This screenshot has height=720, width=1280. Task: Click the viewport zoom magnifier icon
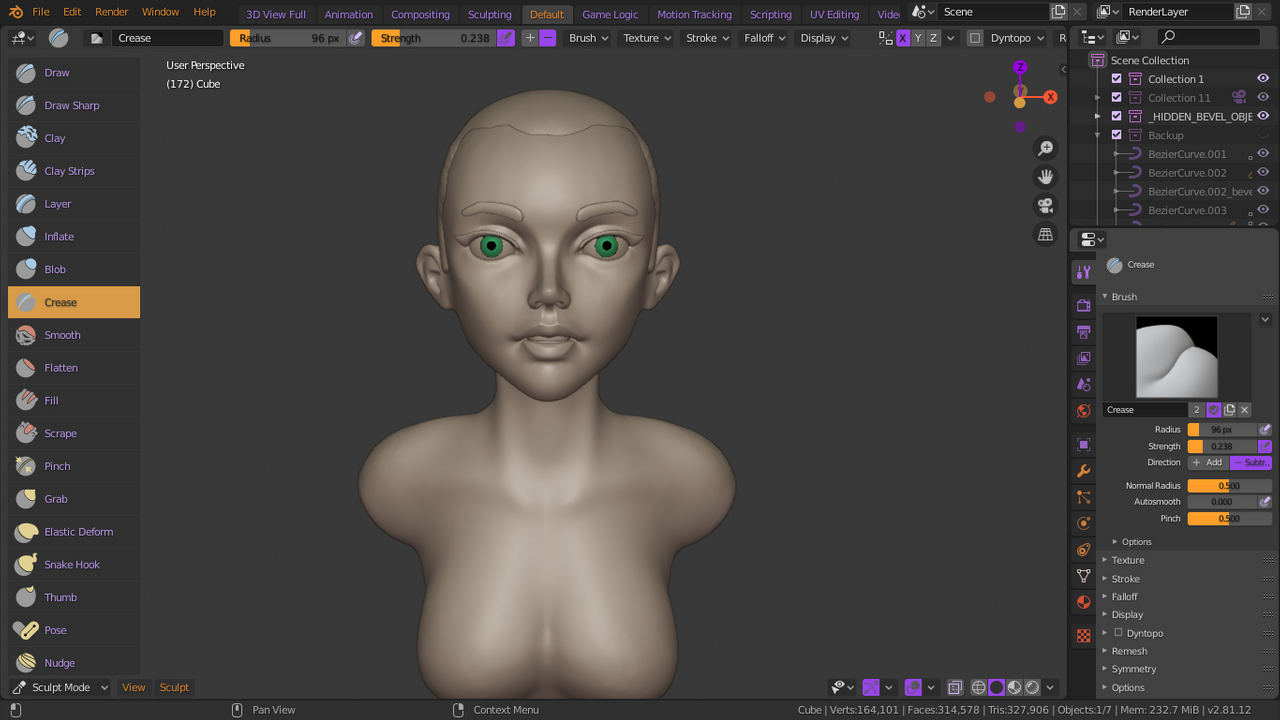click(x=1045, y=148)
